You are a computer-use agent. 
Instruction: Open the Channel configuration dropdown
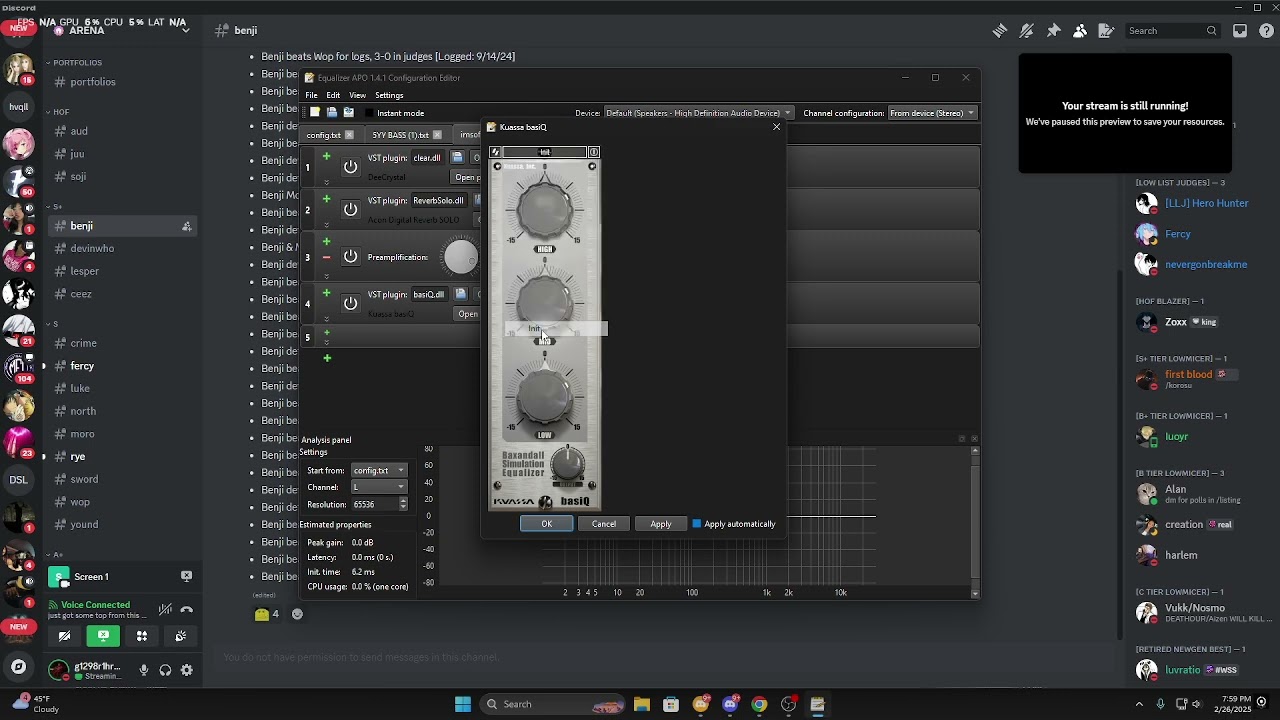coord(932,113)
